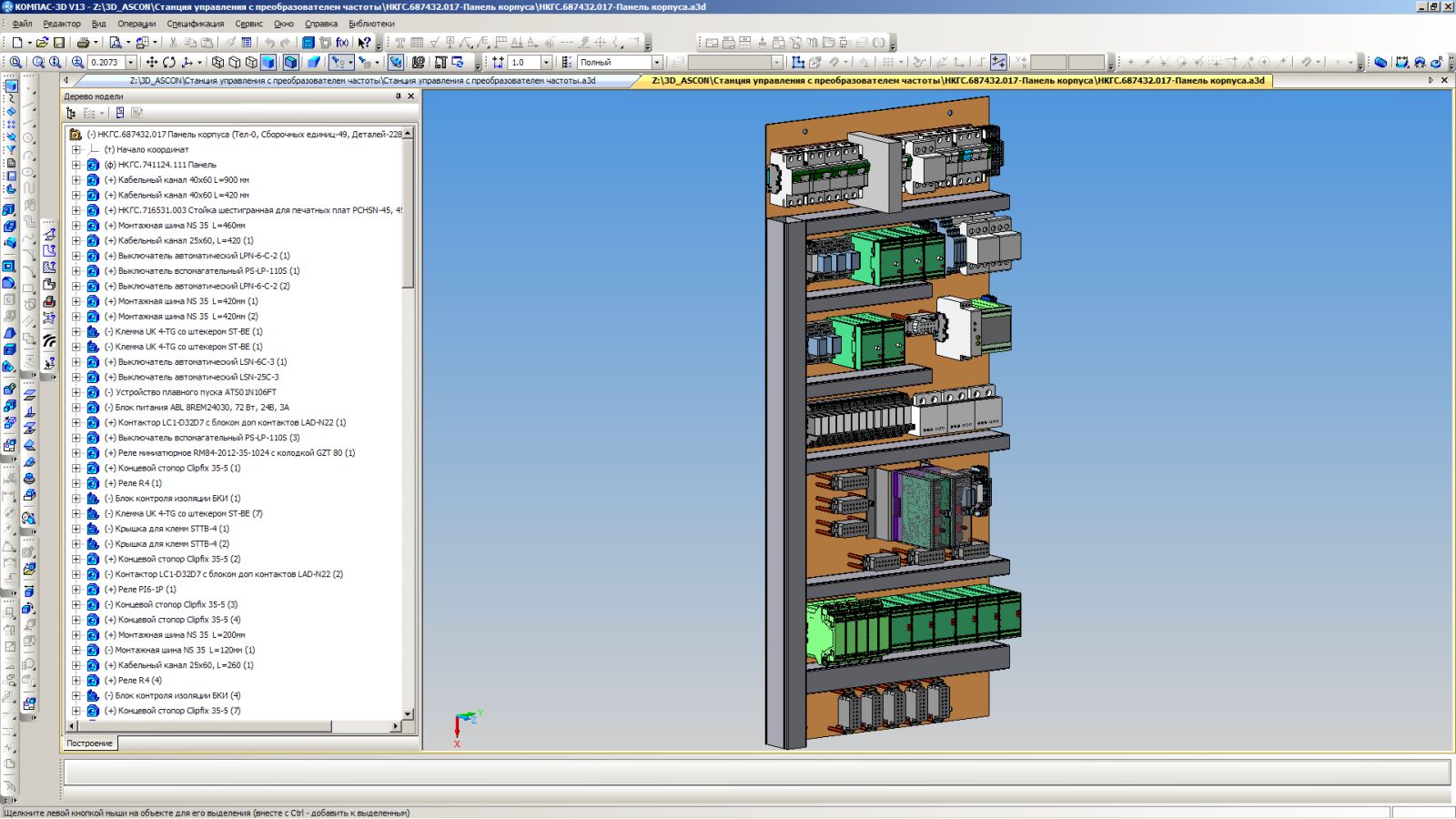Toggle shaded display mode
Screen dimensions: 1456x819
tap(268, 63)
